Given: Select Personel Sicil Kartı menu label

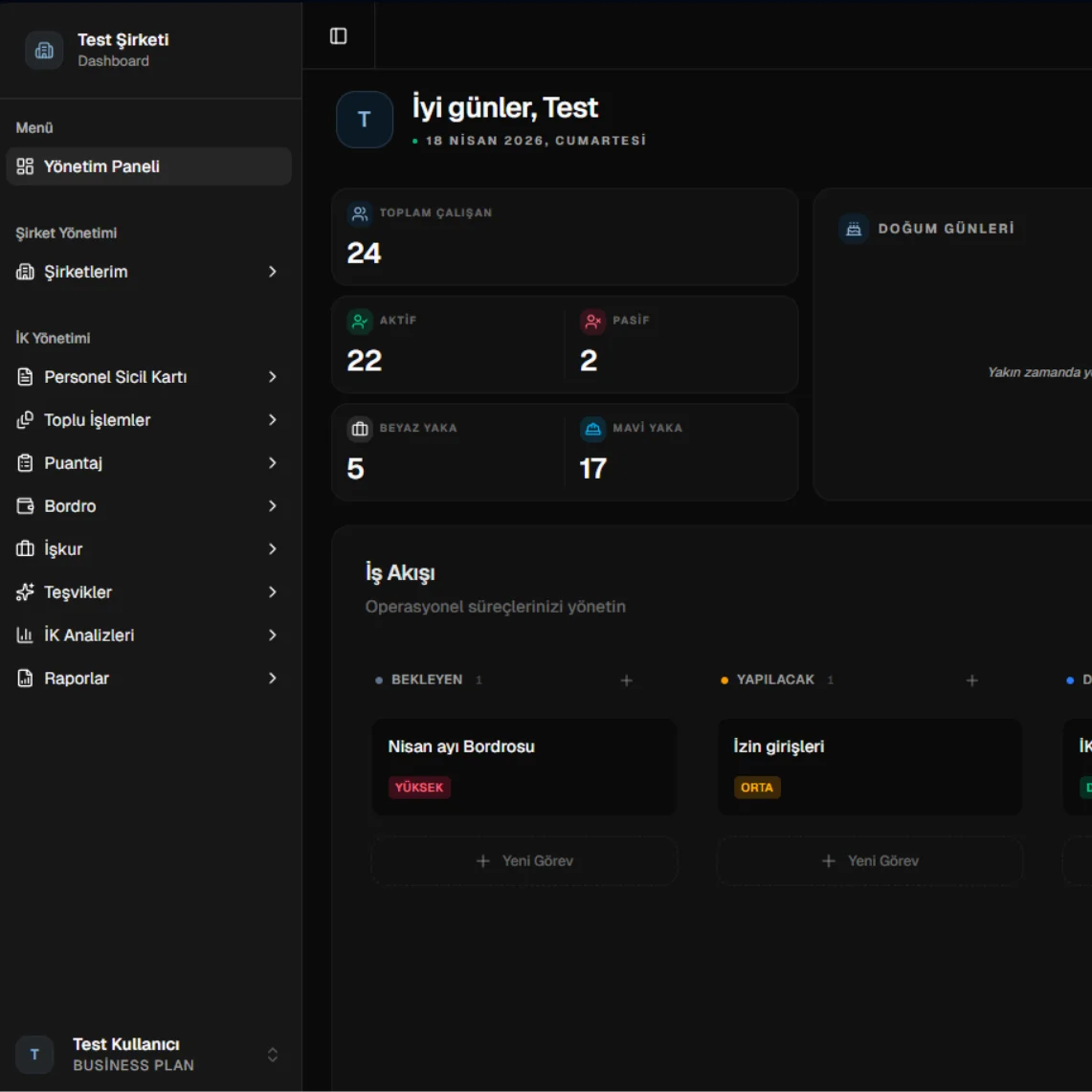Looking at the screenshot, I should (x=116, y=377).
